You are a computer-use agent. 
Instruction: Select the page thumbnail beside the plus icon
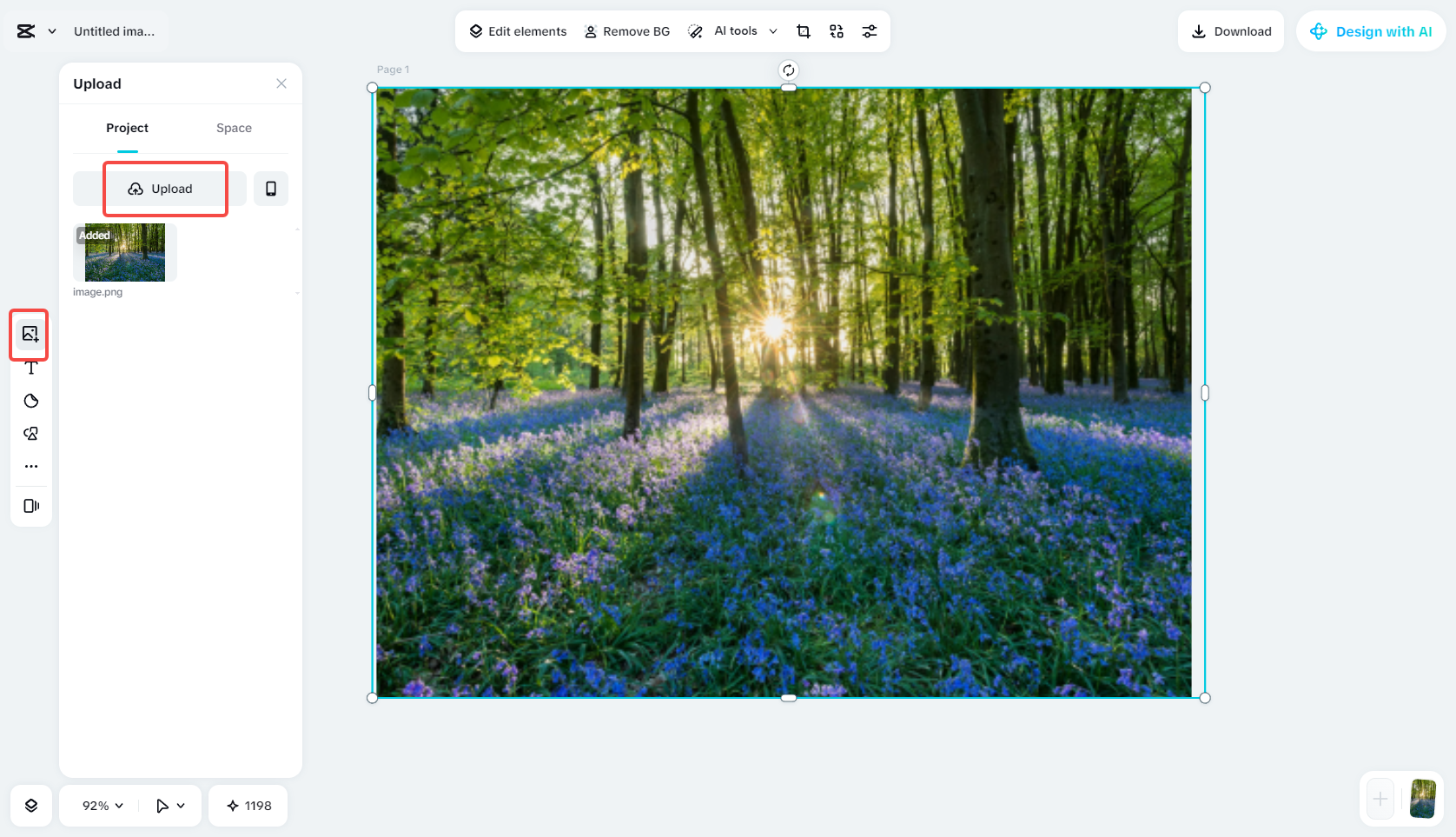(x=1423, y=799)
